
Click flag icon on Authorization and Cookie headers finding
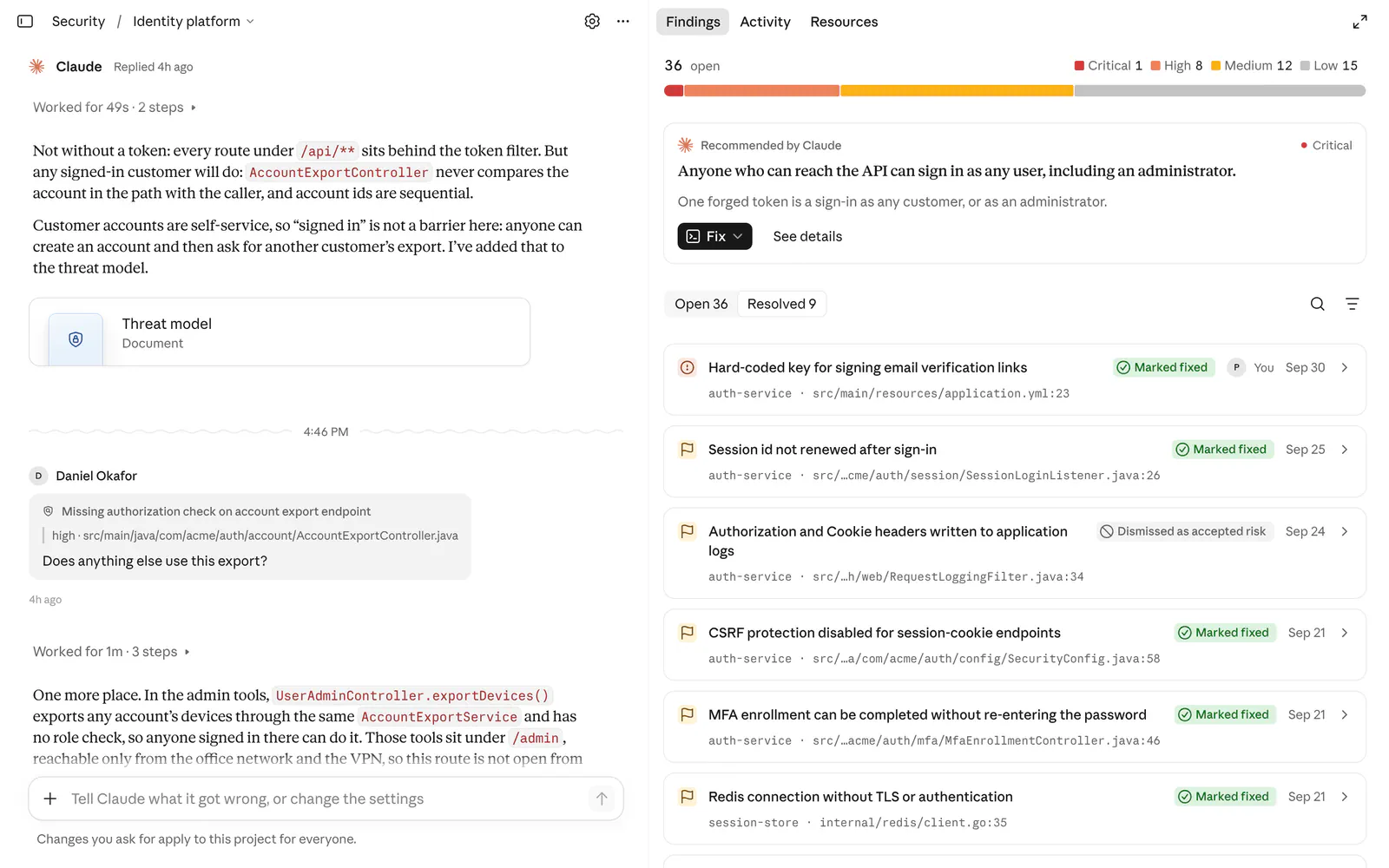(687, 531)
